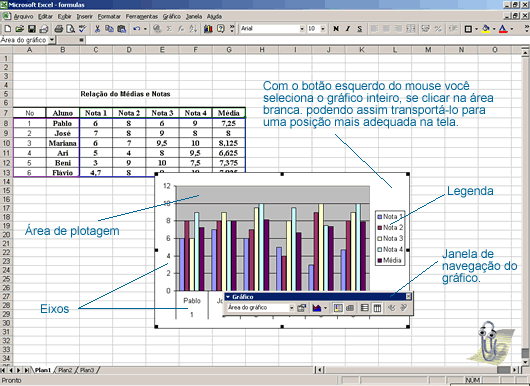Screen dimensions: 530x386
Task: Click the Save floppy disk icon
Action: coord(31,29)
